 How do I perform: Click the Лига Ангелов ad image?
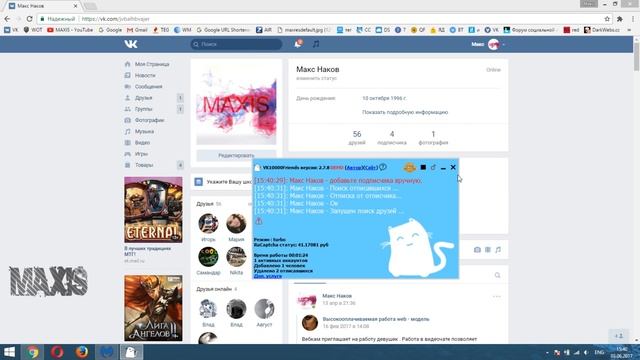pyautogui.click(x=153, y=308)
